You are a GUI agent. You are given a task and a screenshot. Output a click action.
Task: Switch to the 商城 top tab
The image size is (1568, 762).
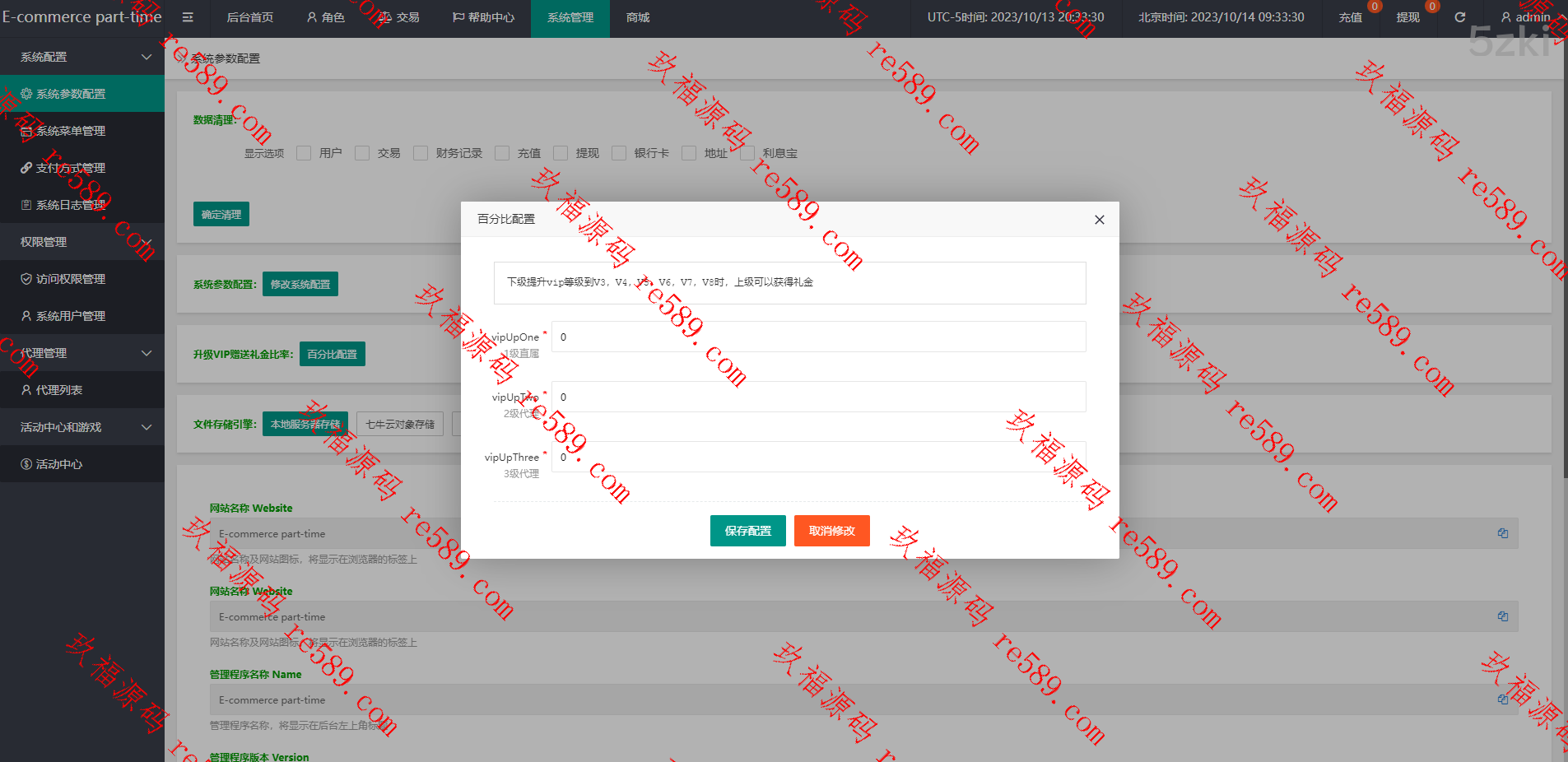(637, 17)
